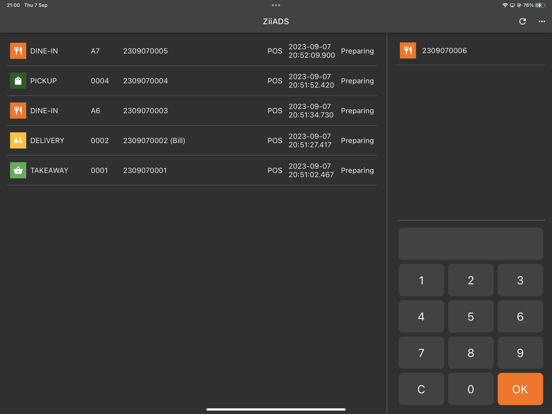Click table label A7
The image size is (552, 414).
click(95, 51)
